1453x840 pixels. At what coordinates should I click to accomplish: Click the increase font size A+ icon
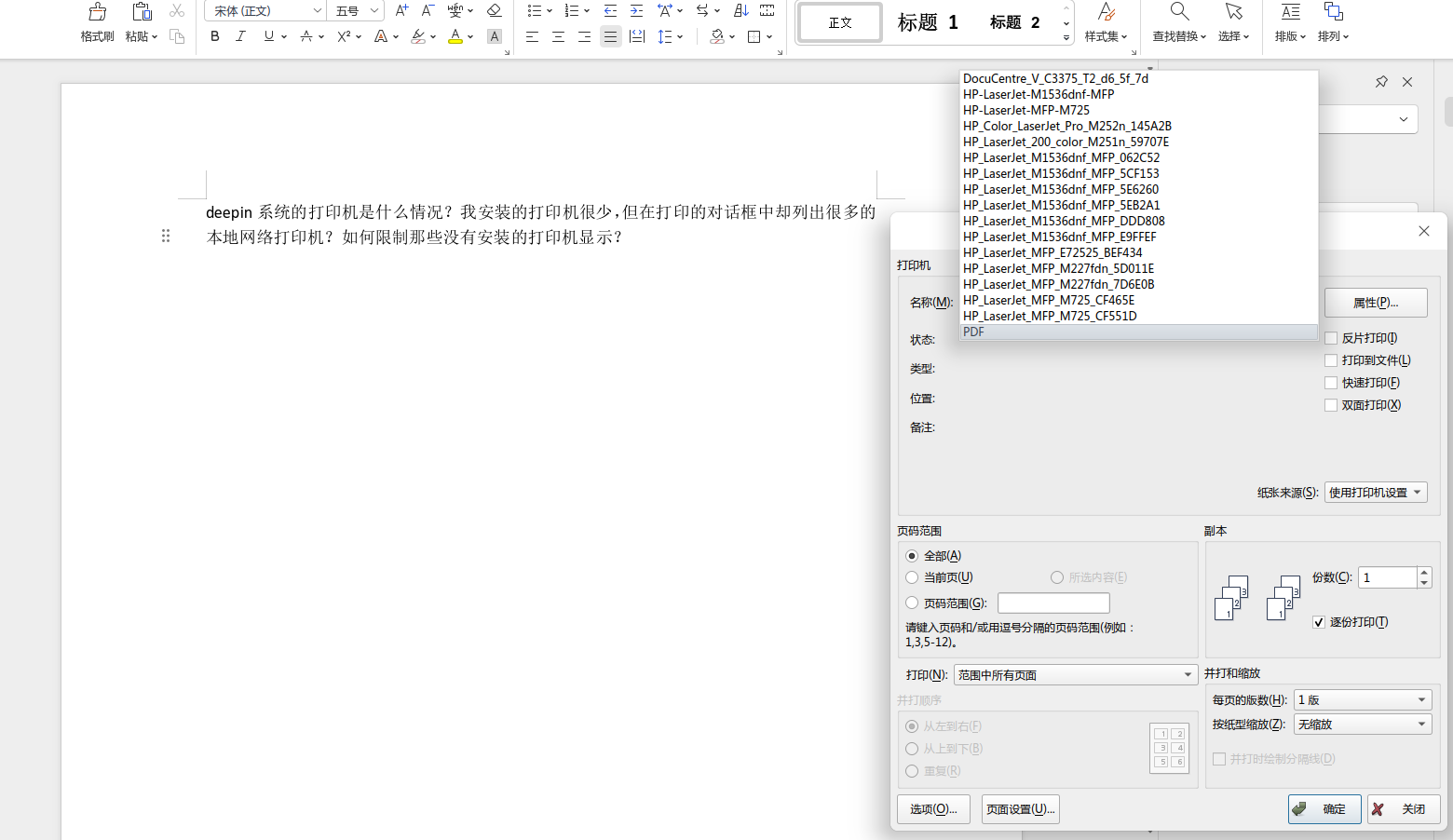tap(401, 11)
